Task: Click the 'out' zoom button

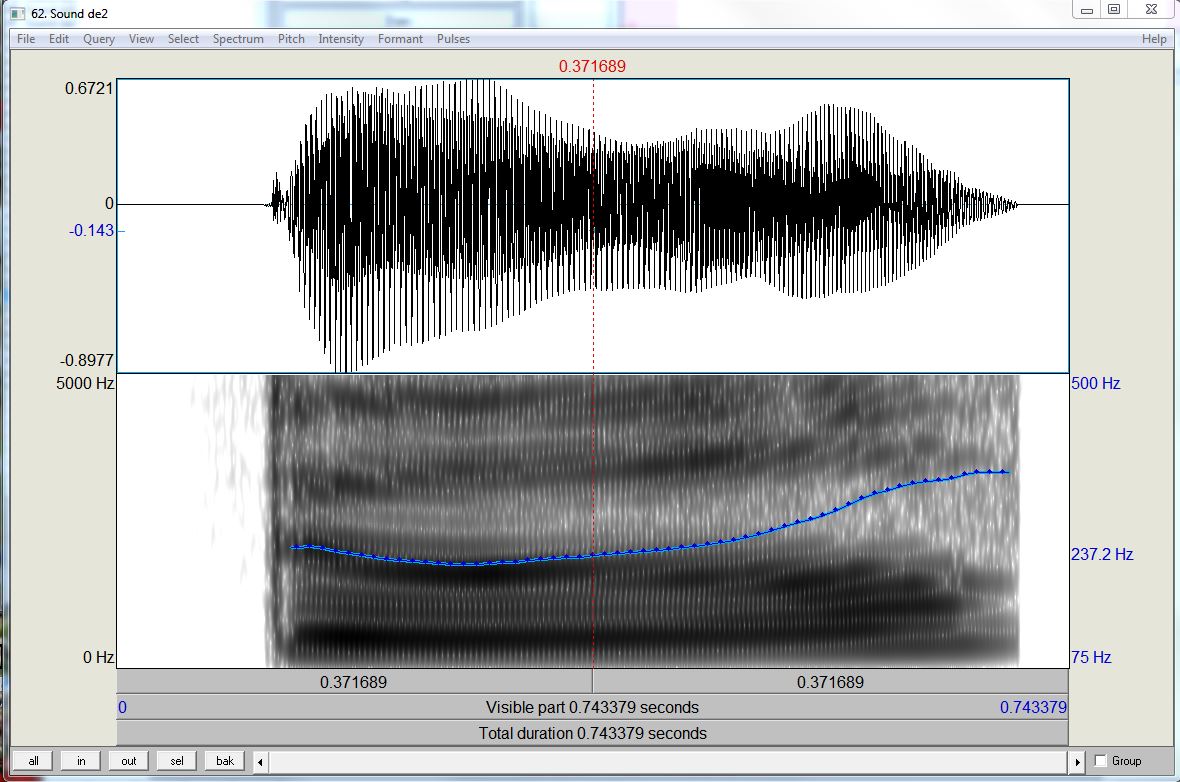Action: pyautogui.click(x=129, y=761)
